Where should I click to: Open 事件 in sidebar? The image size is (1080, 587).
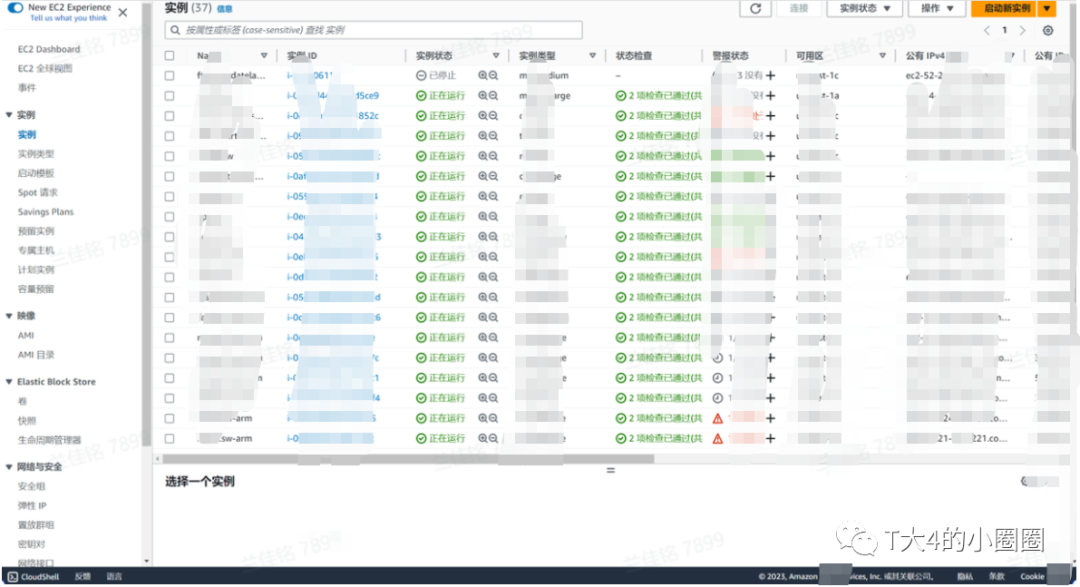[x=27, y=87]
